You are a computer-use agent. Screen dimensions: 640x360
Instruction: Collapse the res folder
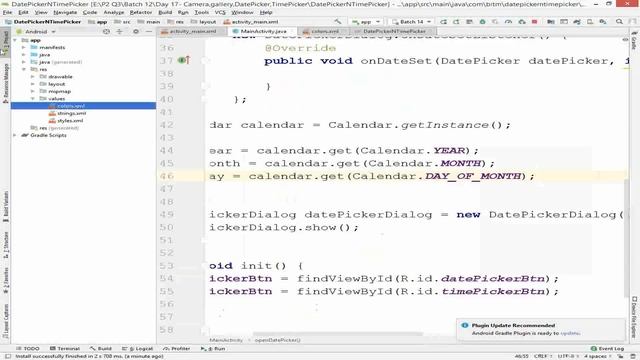(24, 69)
